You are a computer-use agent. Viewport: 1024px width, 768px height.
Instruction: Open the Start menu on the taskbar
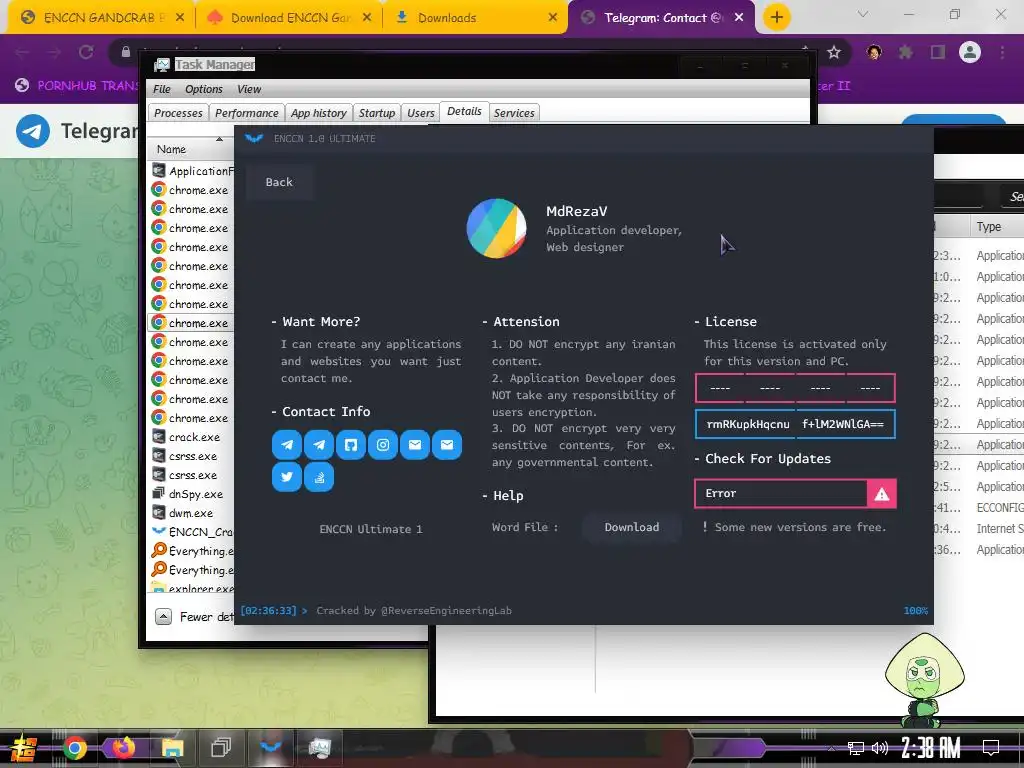[x=24, y=748]
